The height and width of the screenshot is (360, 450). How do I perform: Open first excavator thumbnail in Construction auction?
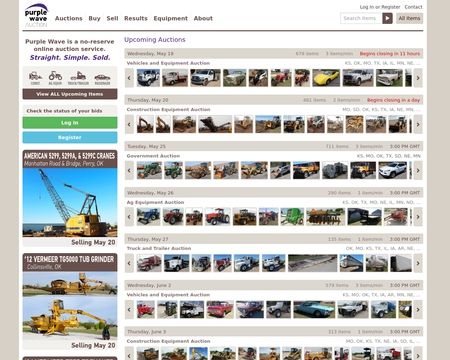click(145, 124)
